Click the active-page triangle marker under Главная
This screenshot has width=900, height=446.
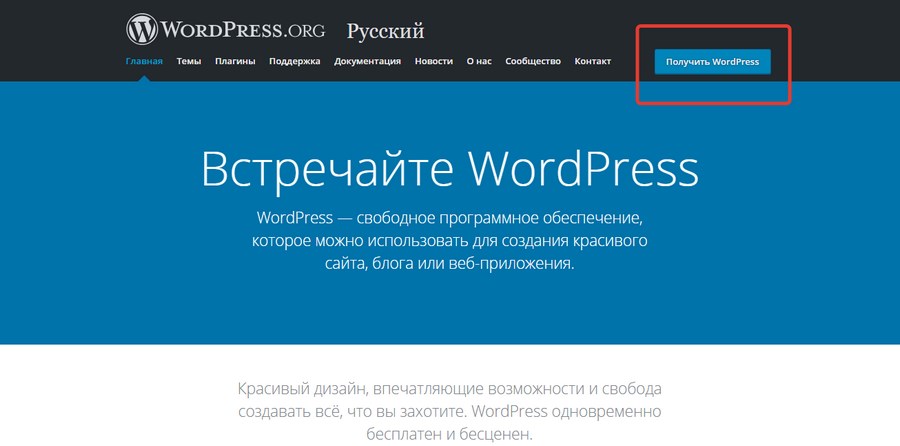click(144, 78)
